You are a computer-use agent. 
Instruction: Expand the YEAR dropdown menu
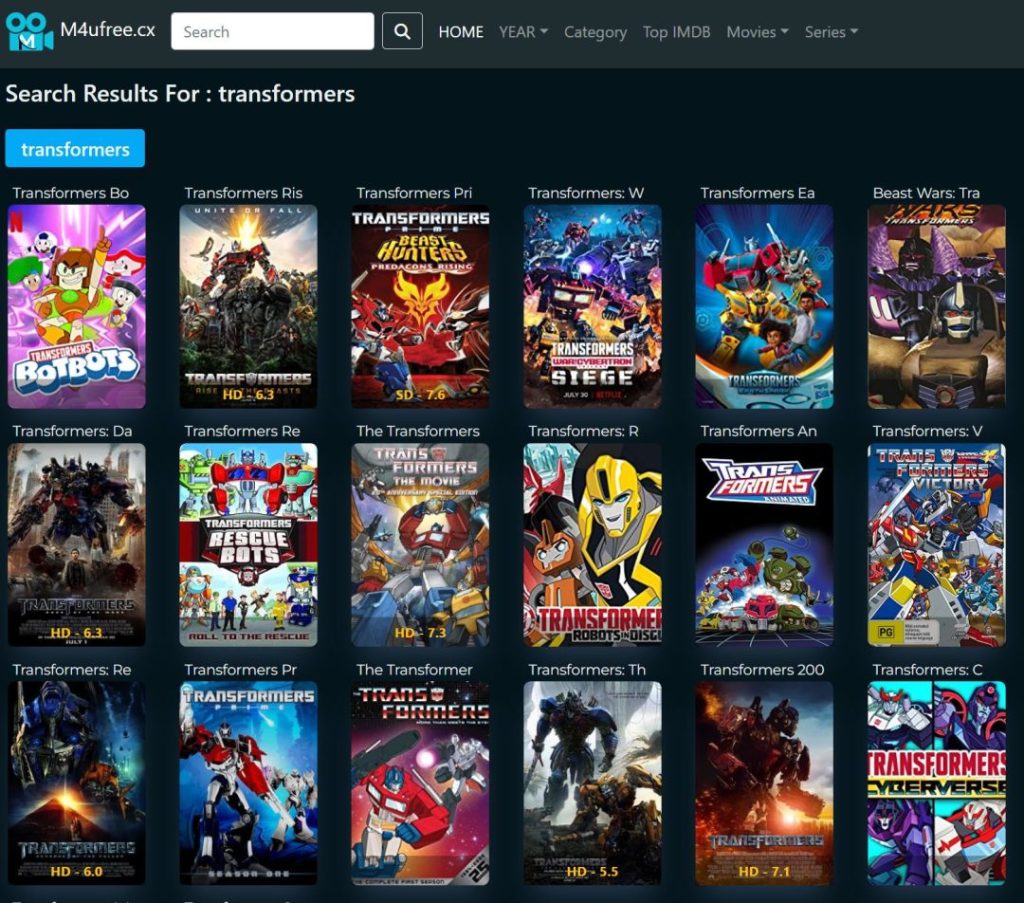pos(523,32)
